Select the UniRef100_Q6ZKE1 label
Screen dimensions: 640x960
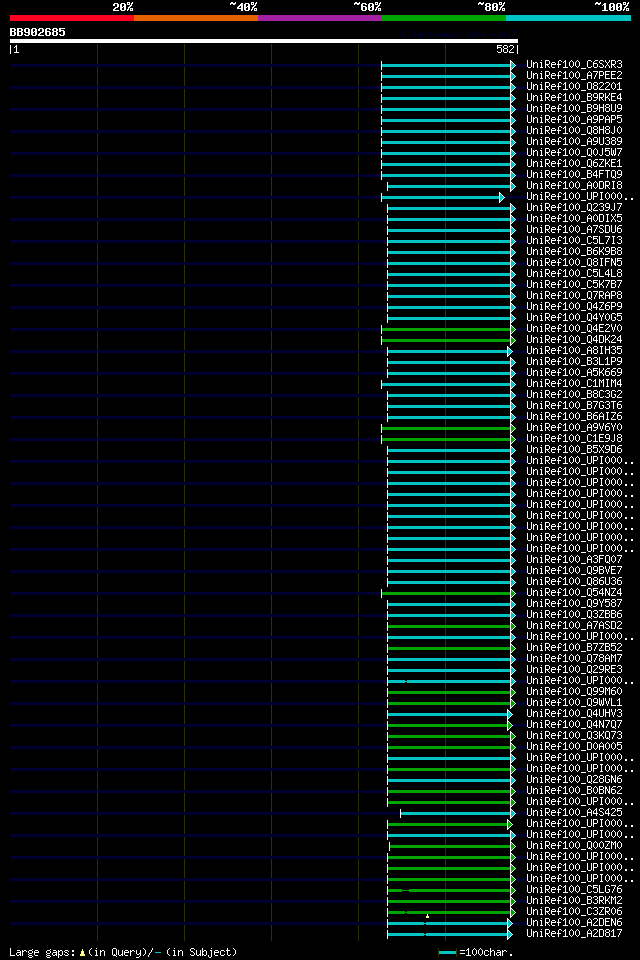click(574, 163)
